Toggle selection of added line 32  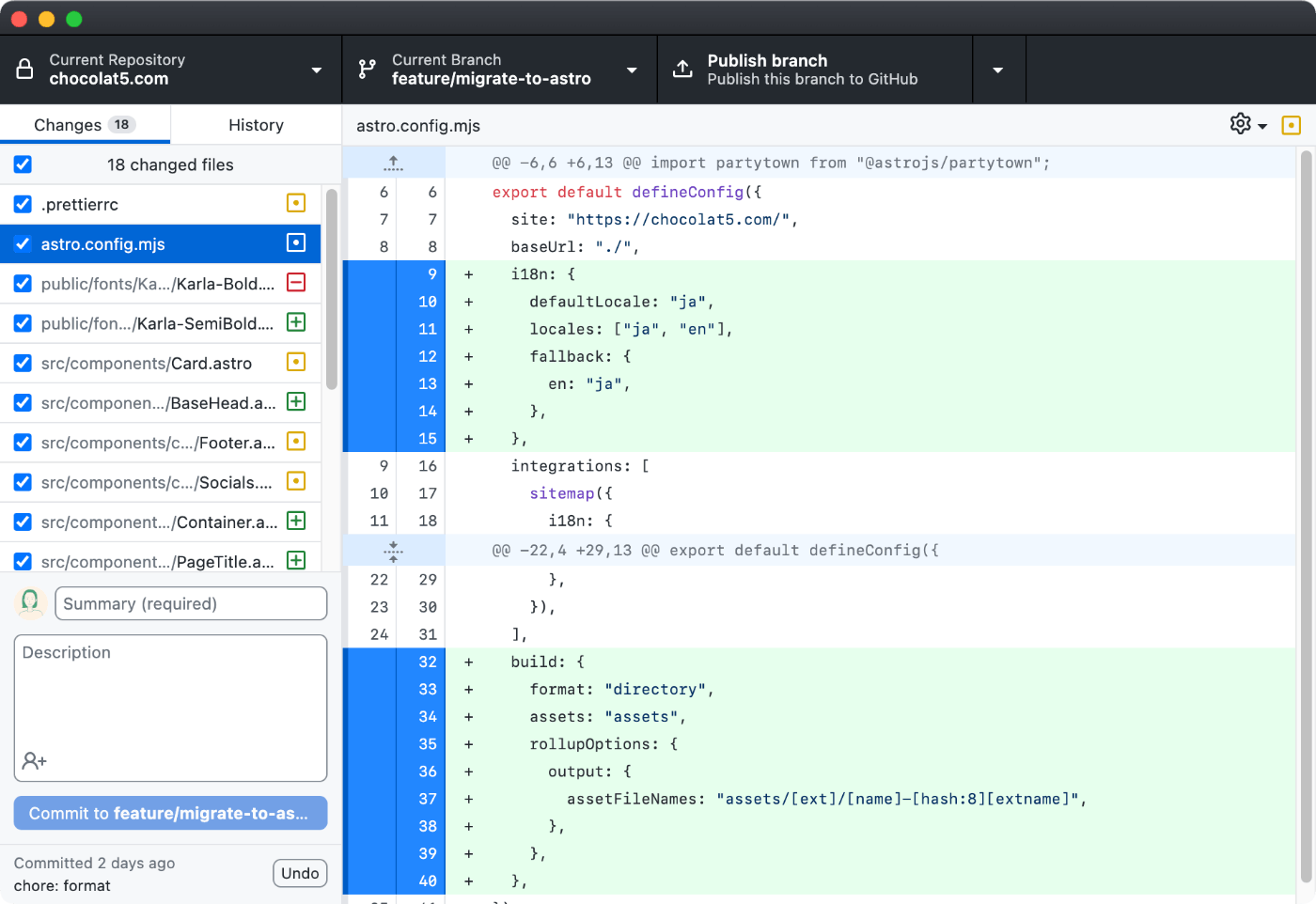pos(394,662)
